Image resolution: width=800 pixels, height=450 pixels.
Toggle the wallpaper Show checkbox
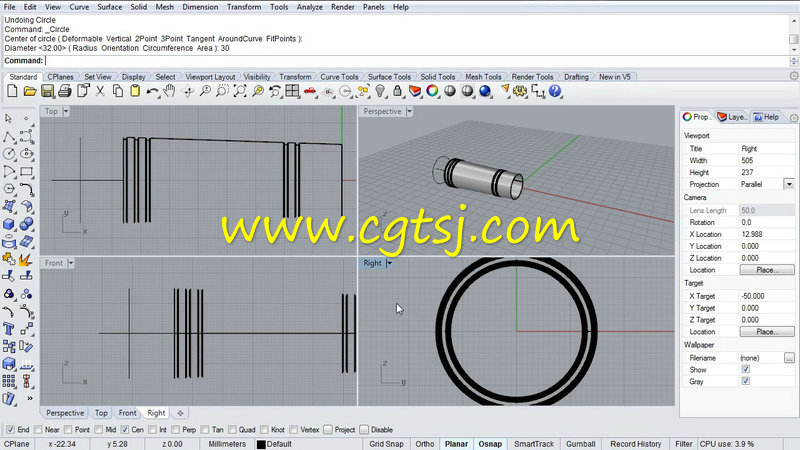[746, 369]
